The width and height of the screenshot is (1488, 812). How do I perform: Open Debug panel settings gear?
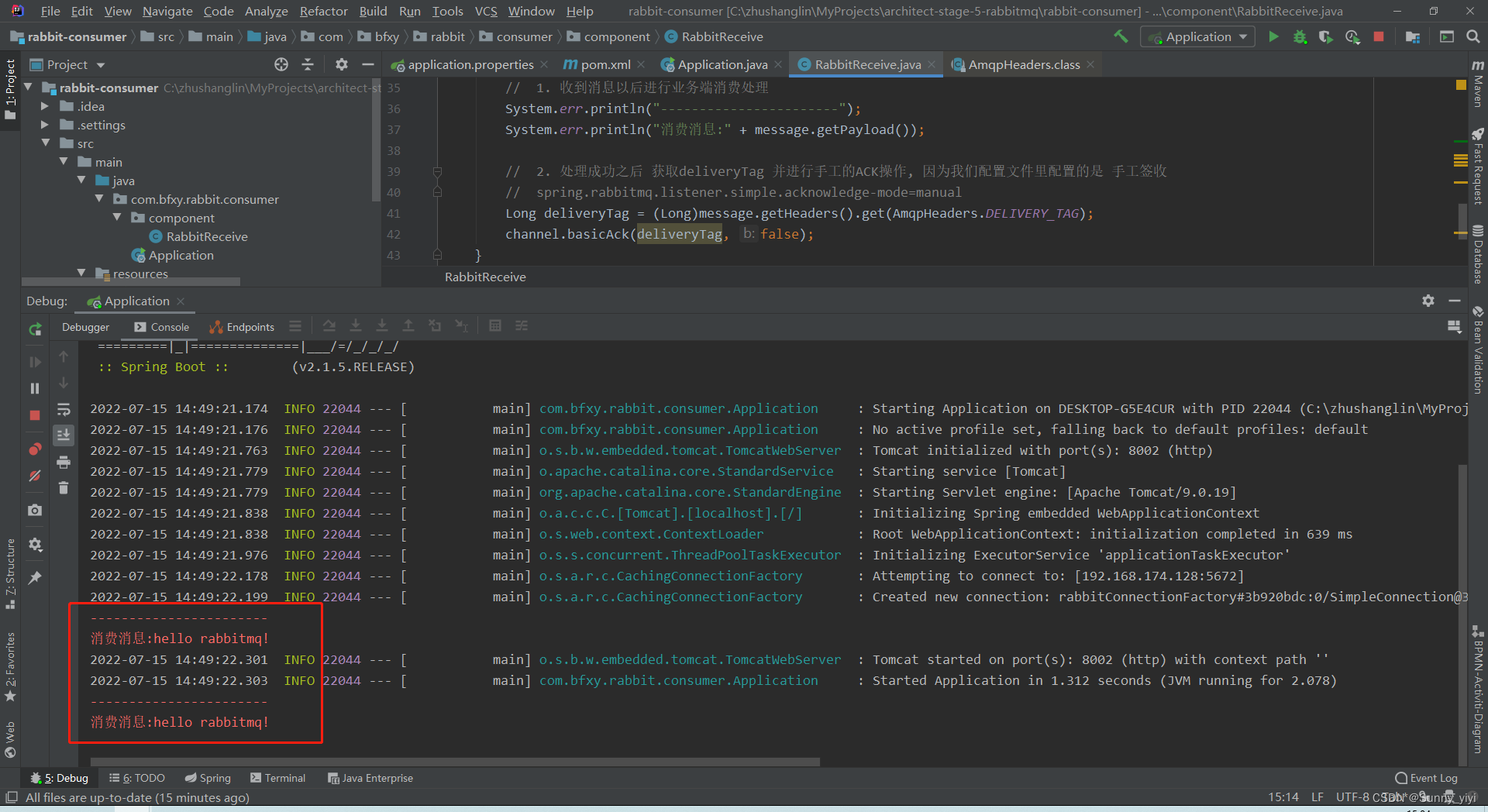[x=1428, y=301]
